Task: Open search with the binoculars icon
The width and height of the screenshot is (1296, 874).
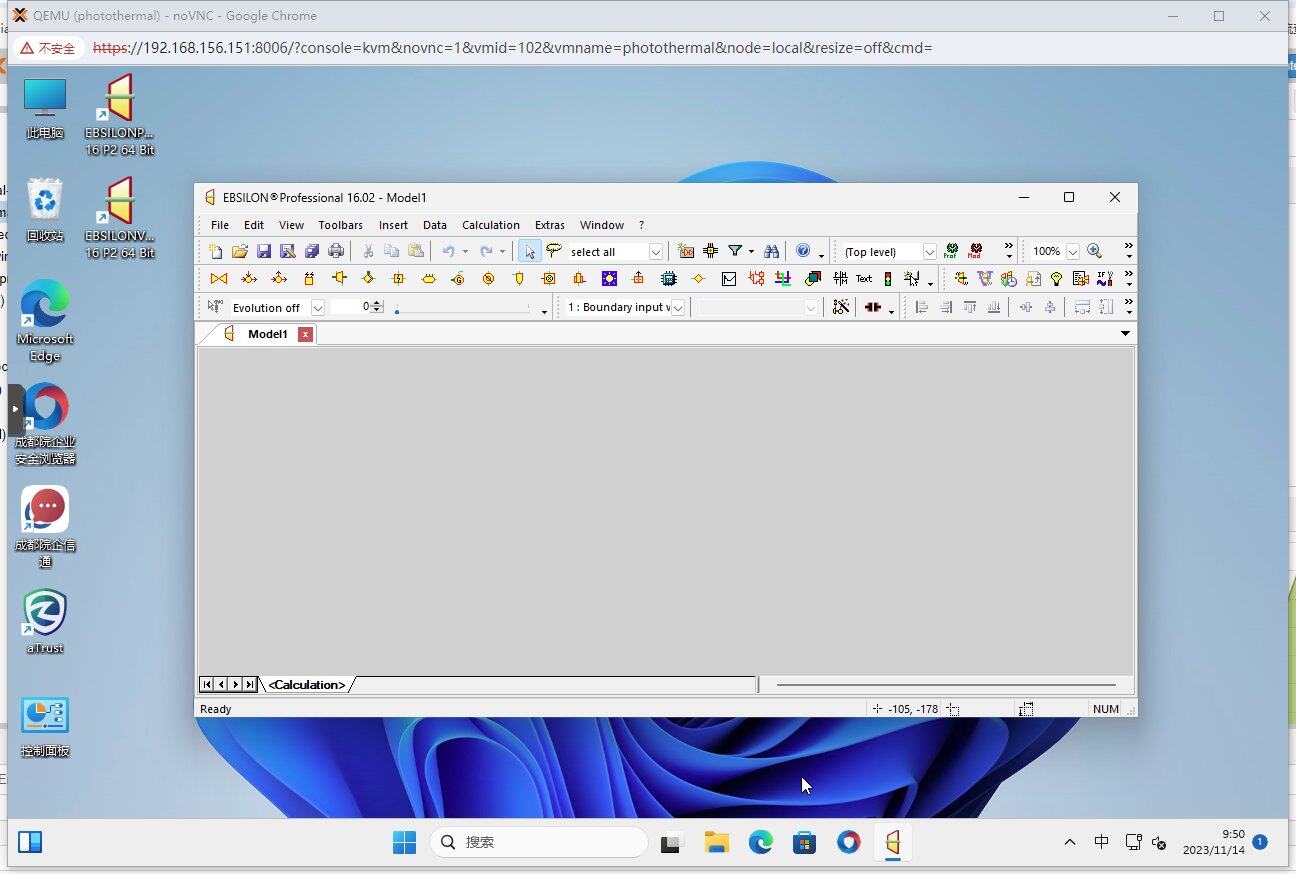Action: (x=771, y=252)
